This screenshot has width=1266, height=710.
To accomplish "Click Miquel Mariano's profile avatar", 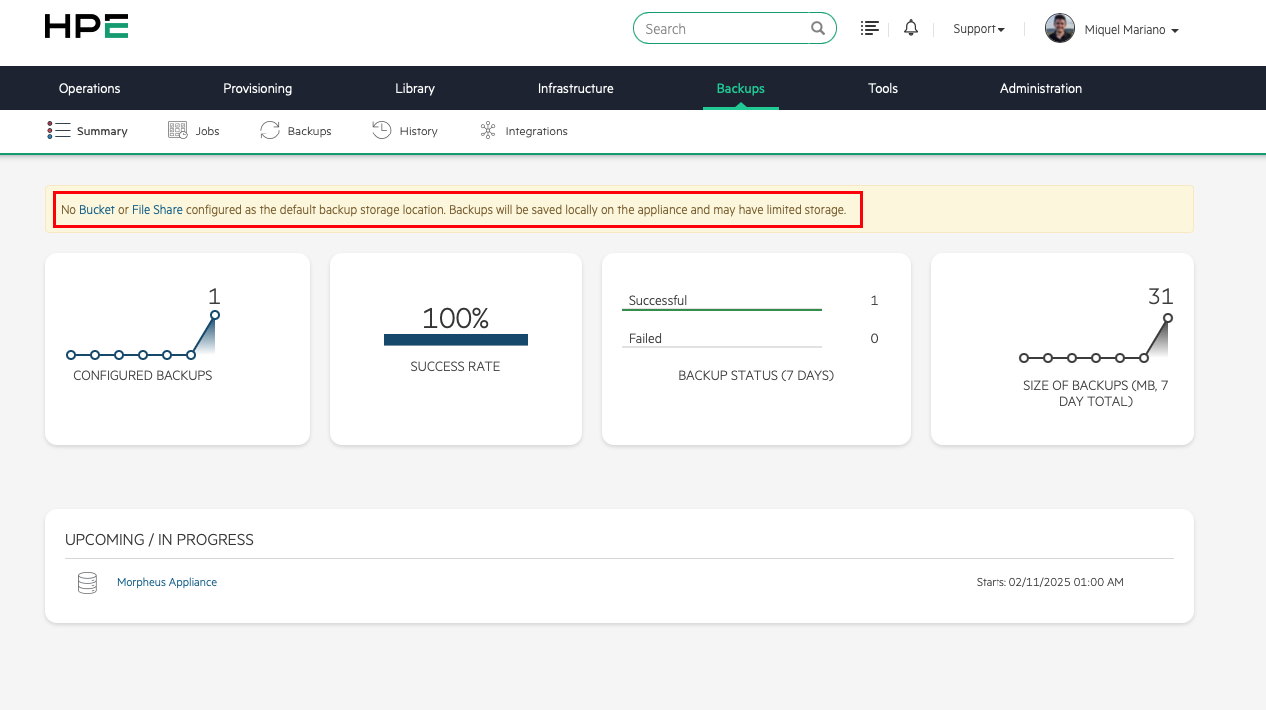I will point(1059,29).
